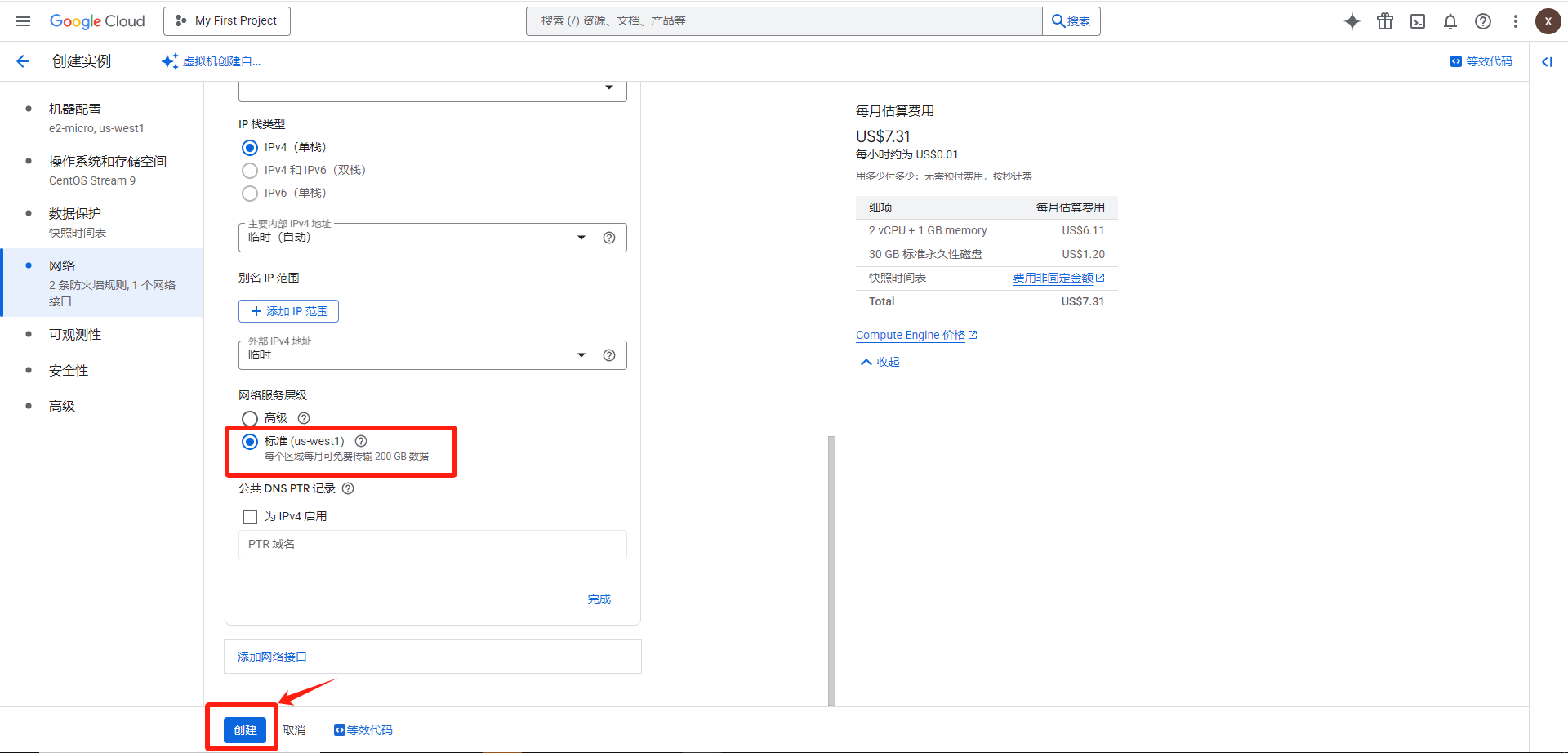Select 网络 section in sidebar
Image resolution: width=1568 pixels, height=753 pixels.
point(101,283)
